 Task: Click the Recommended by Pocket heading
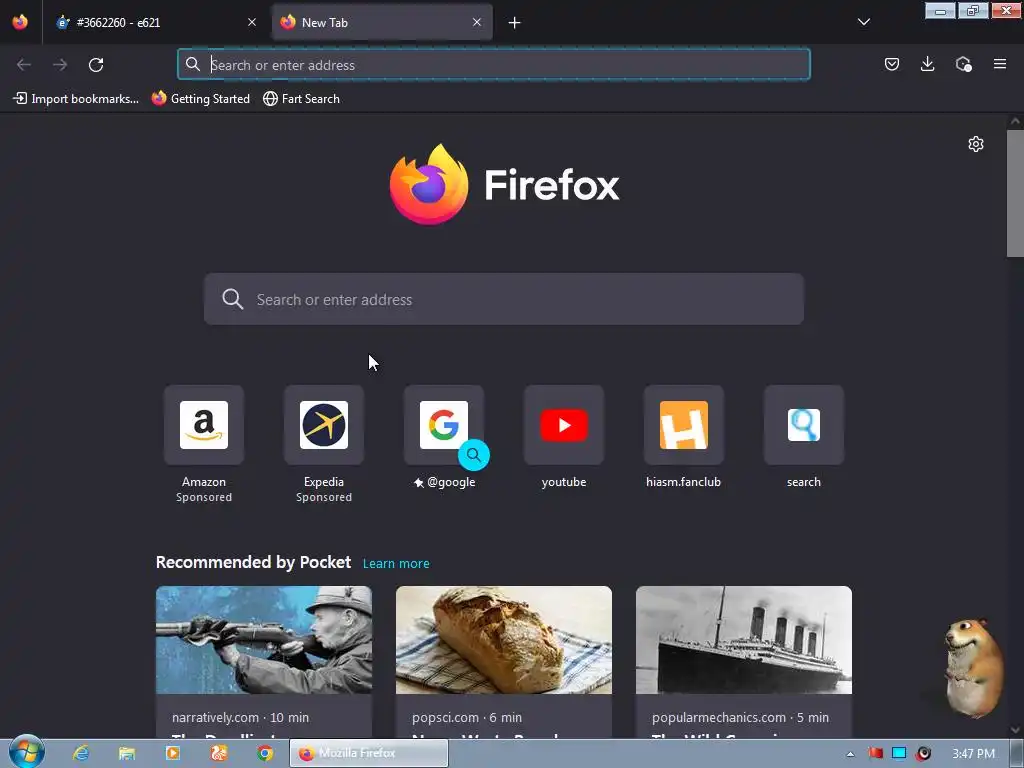pos(253,562)
